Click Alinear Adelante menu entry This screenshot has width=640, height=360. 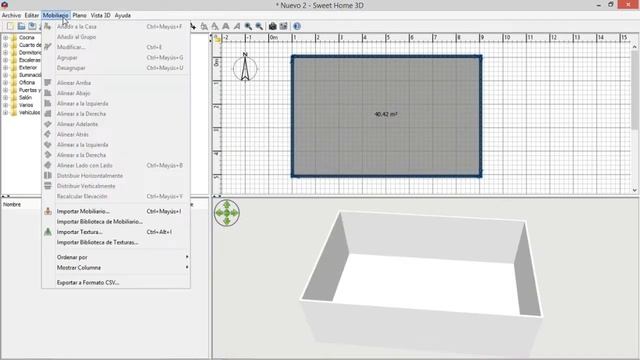[x=116, y=124]
